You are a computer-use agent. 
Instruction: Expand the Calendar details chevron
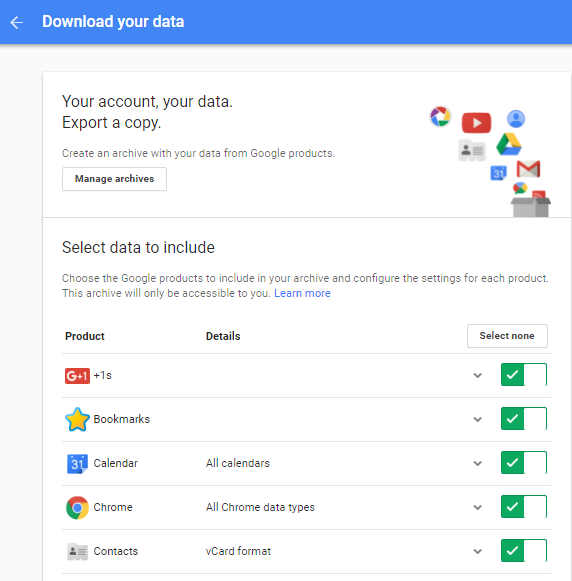478,463
